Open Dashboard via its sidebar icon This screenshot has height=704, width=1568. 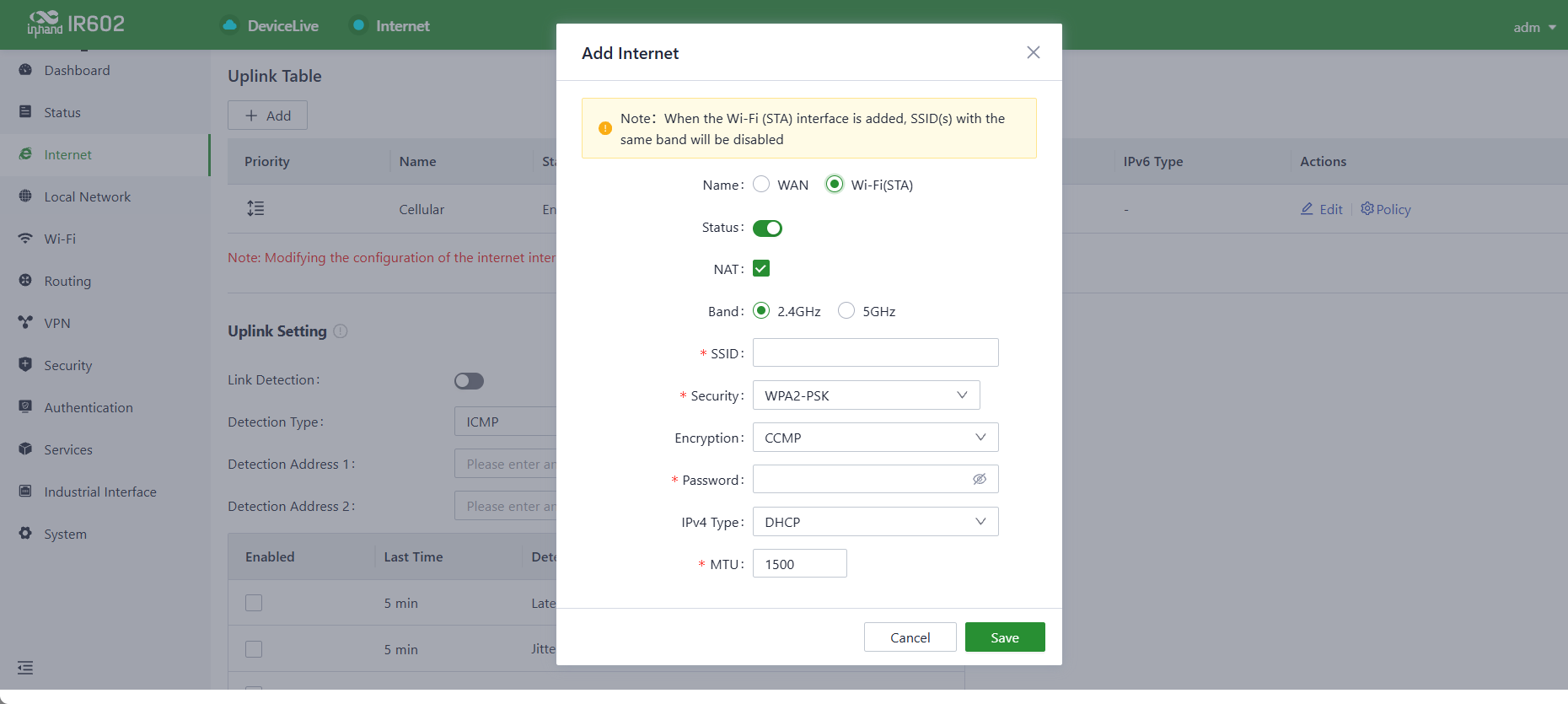click(x=25, y=70)
